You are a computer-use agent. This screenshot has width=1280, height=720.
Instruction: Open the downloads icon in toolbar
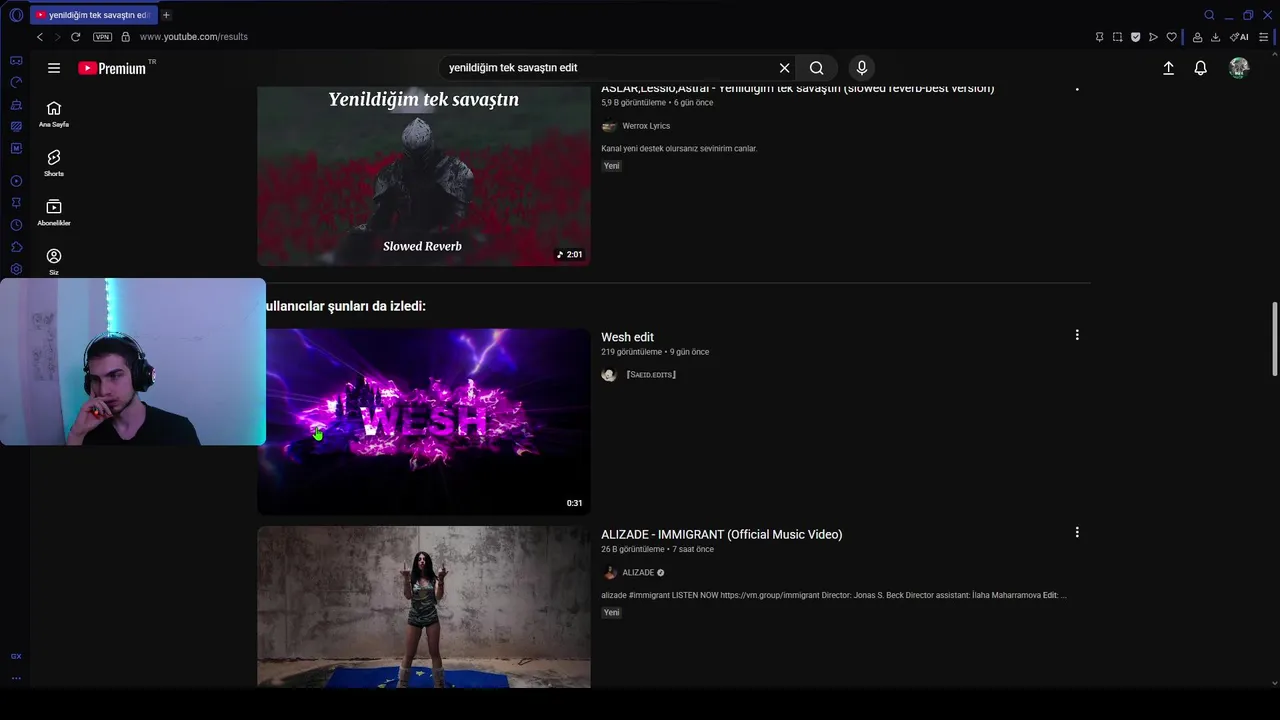click(1215, 37)
